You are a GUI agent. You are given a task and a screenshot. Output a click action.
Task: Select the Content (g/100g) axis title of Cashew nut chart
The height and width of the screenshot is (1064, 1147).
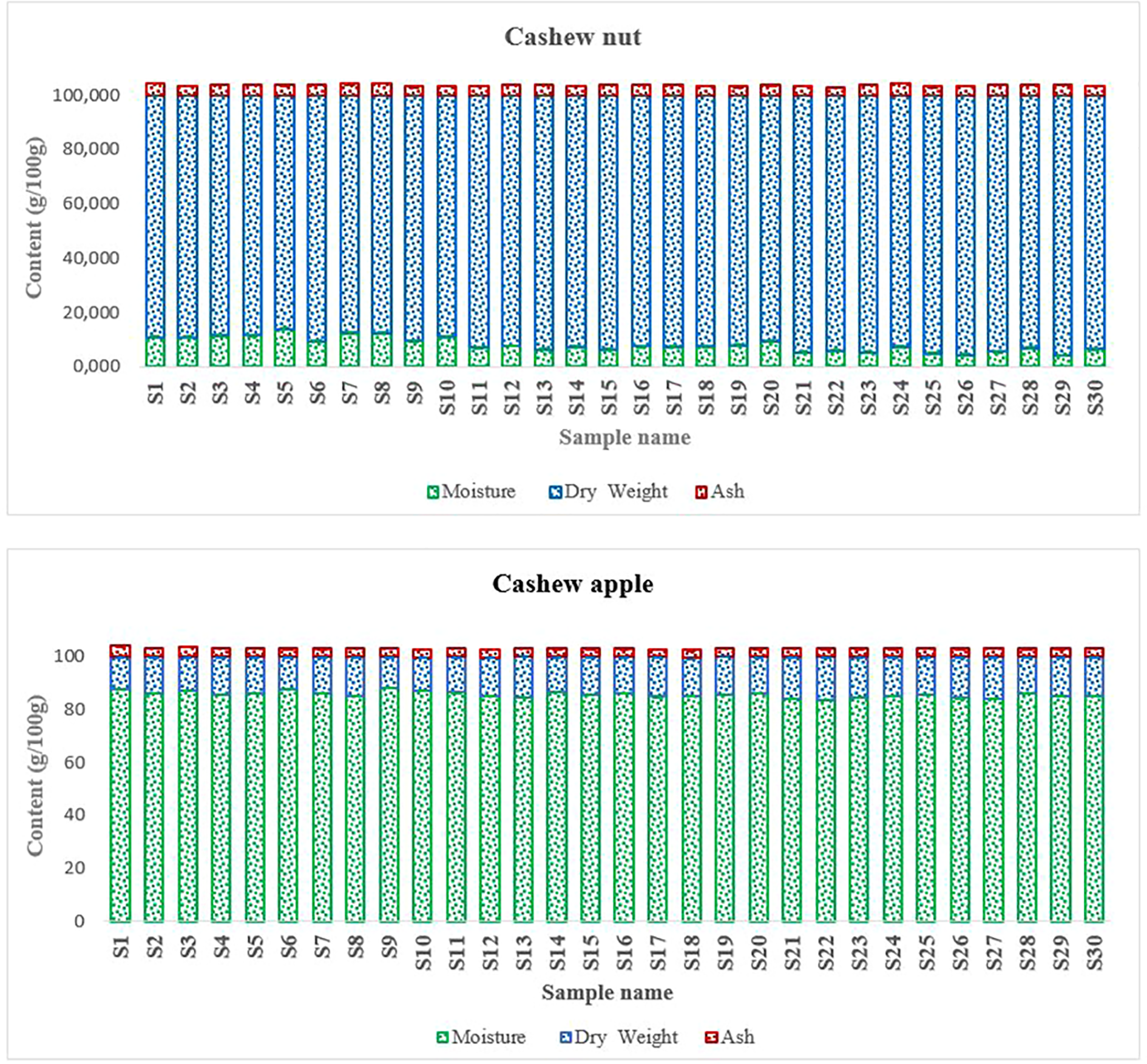point(34,217)
